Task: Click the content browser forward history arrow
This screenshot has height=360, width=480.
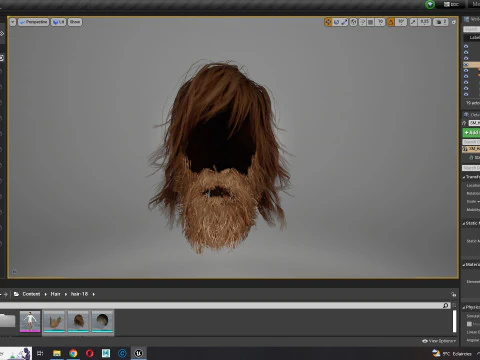Action: point(6,294)
